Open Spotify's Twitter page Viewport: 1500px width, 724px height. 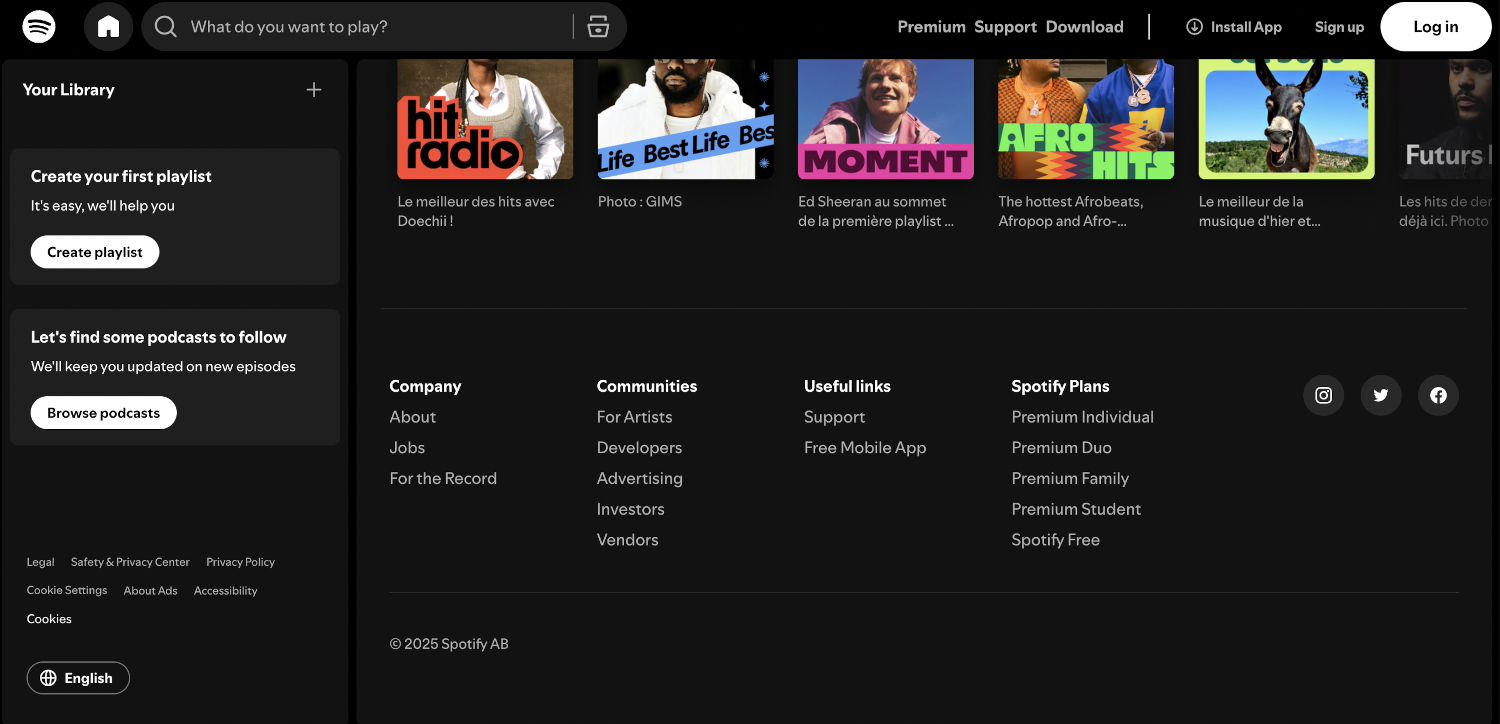coord(1381,395)
